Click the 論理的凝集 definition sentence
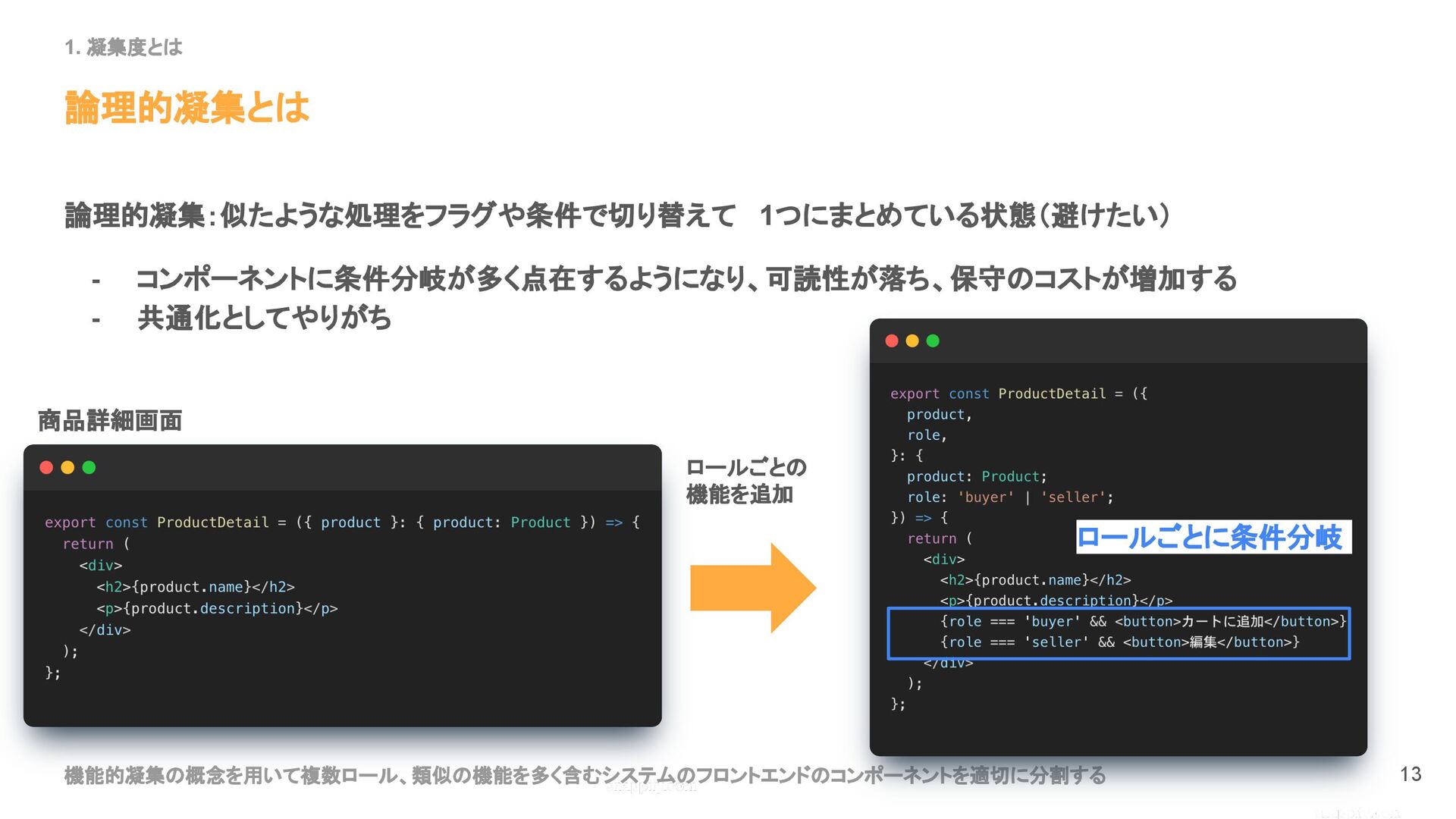Image resolution: width=1456 pixels, height=819 pixels. pos(617,216)
